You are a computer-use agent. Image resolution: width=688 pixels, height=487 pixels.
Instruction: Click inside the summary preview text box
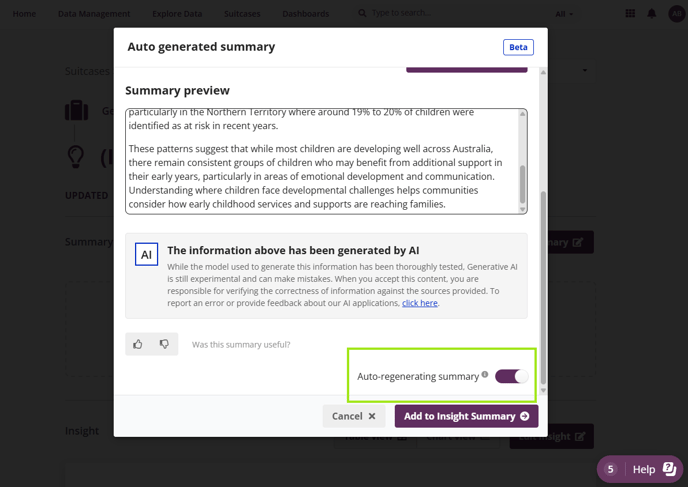click(320, 160)
